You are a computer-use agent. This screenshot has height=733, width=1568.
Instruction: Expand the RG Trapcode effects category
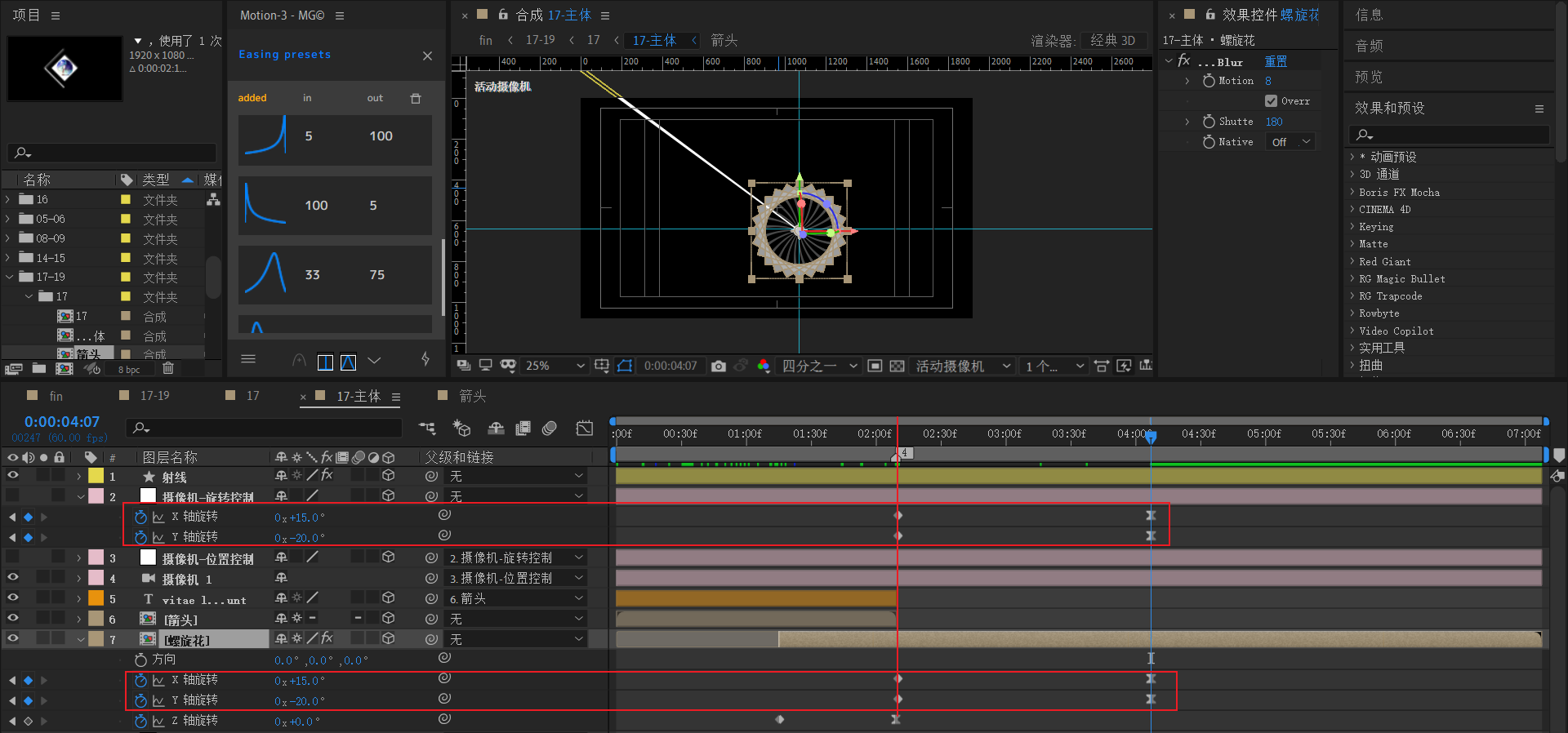pos(1352,295)
